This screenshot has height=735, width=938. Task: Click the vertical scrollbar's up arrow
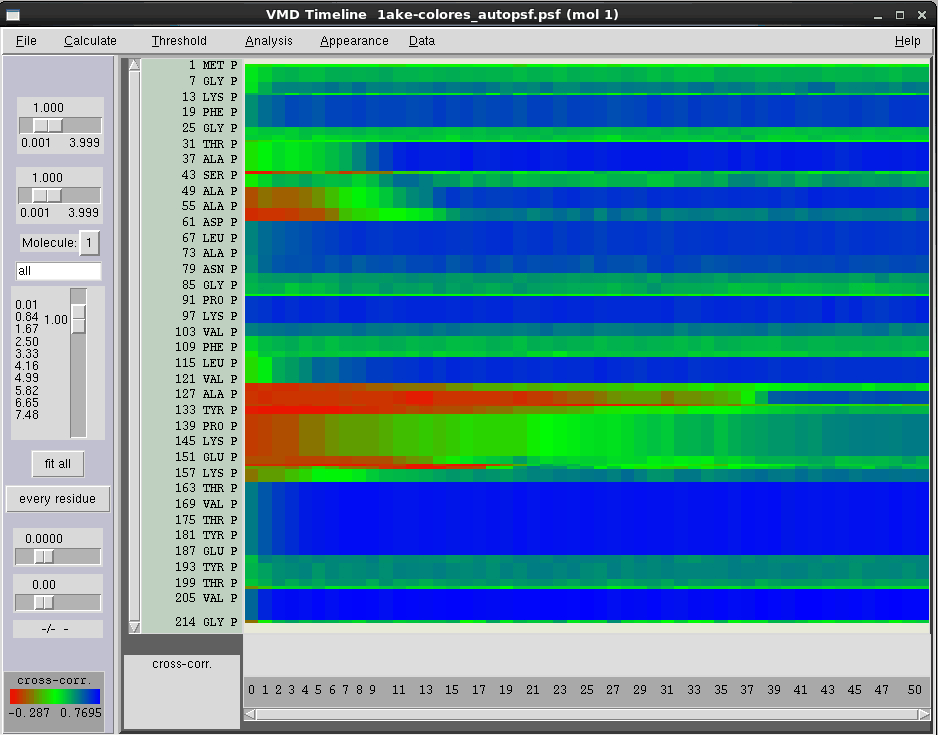133,63
